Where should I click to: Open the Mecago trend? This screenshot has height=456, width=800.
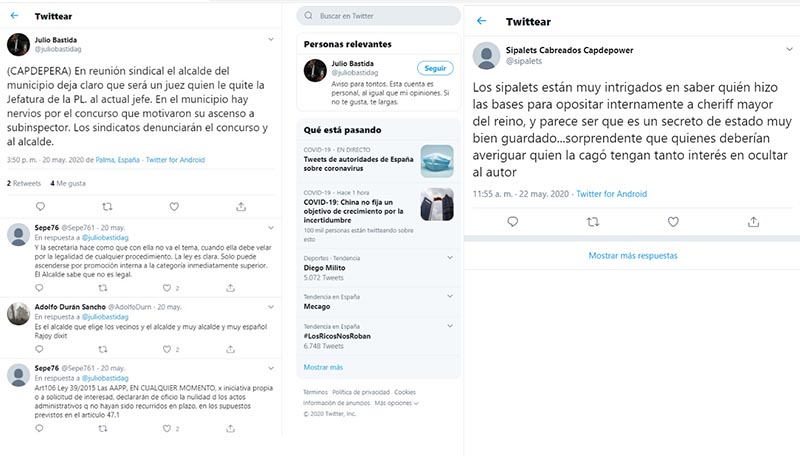(x=379, y=301)
